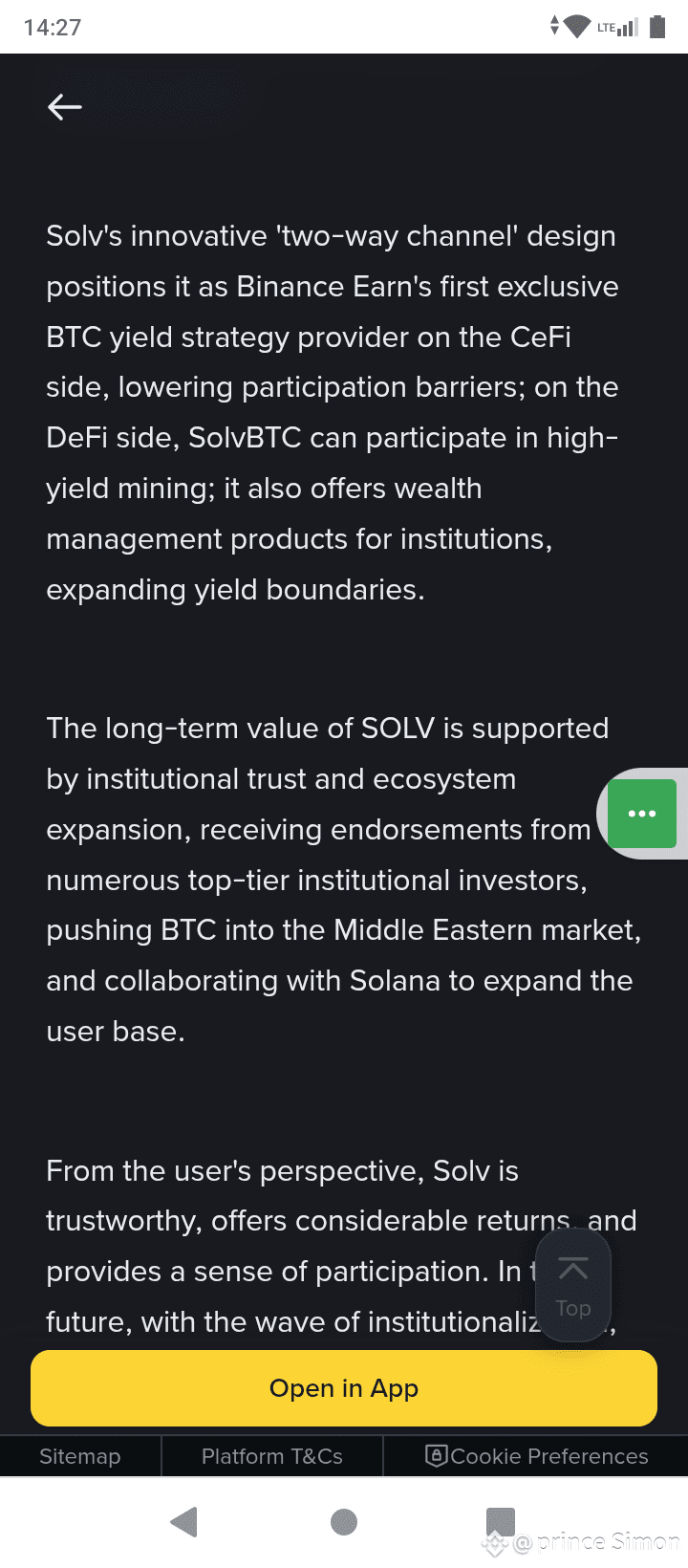Tap the battery icon in the status bar

657,27
